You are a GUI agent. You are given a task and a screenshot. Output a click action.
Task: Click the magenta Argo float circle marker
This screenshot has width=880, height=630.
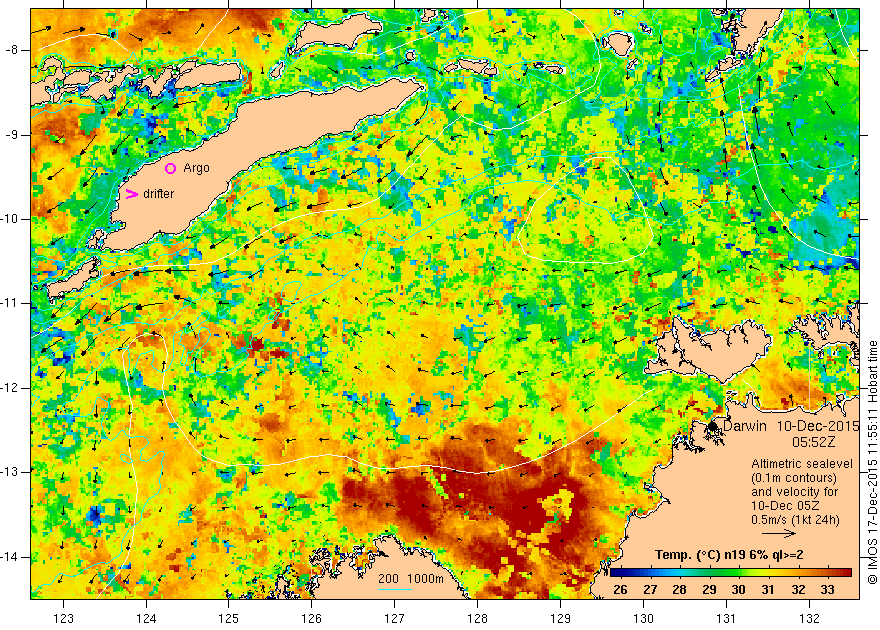(x=171, y=168)
